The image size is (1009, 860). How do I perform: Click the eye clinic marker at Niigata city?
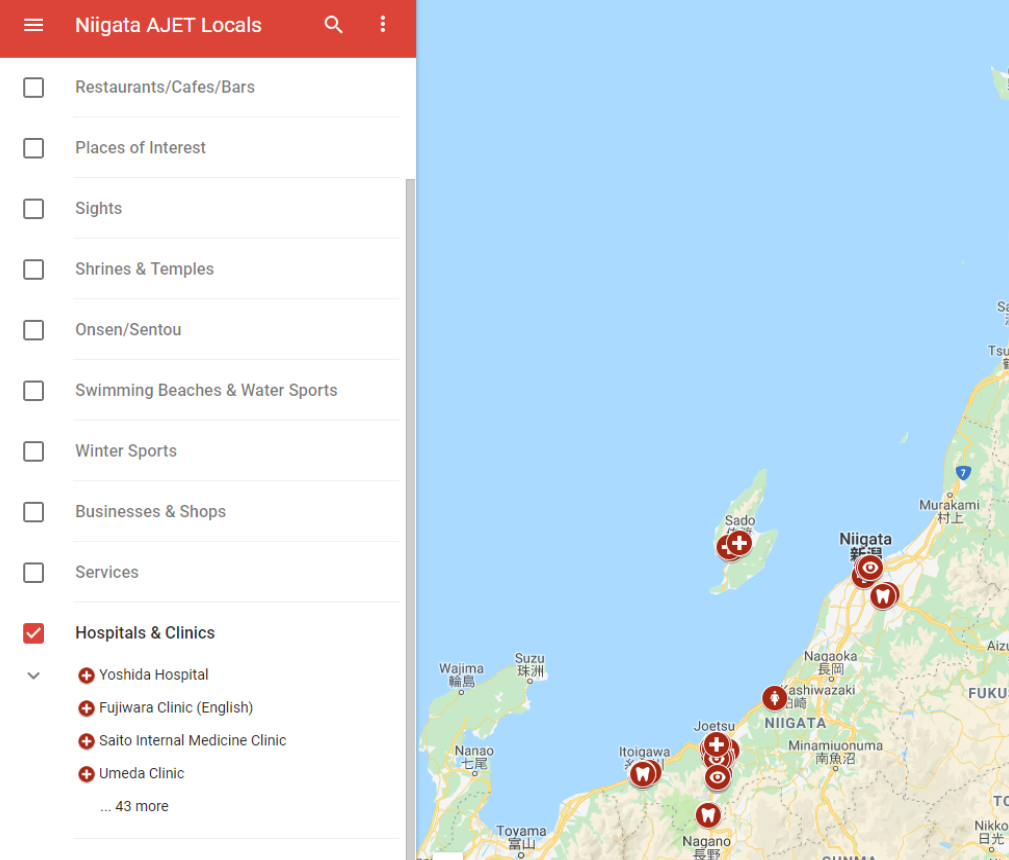tap(870, 568)
